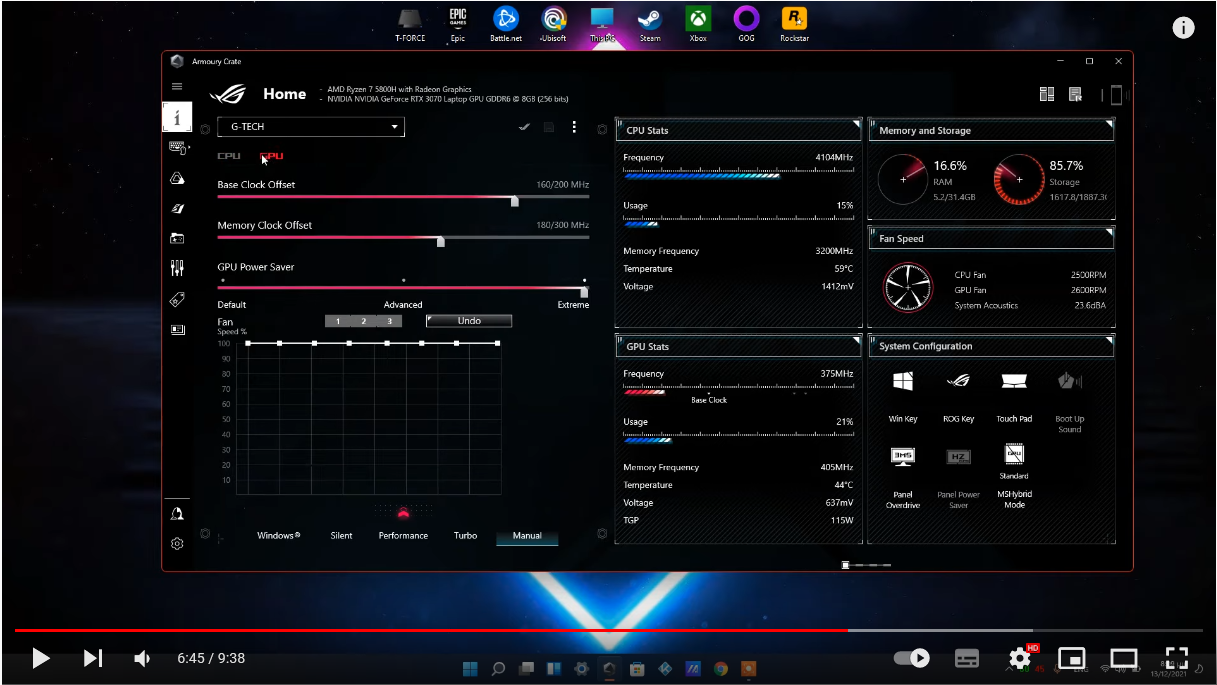Open the three-dot more options menu
The height and width of the screenshot is (685, 1217).
(x=574, y=127)
